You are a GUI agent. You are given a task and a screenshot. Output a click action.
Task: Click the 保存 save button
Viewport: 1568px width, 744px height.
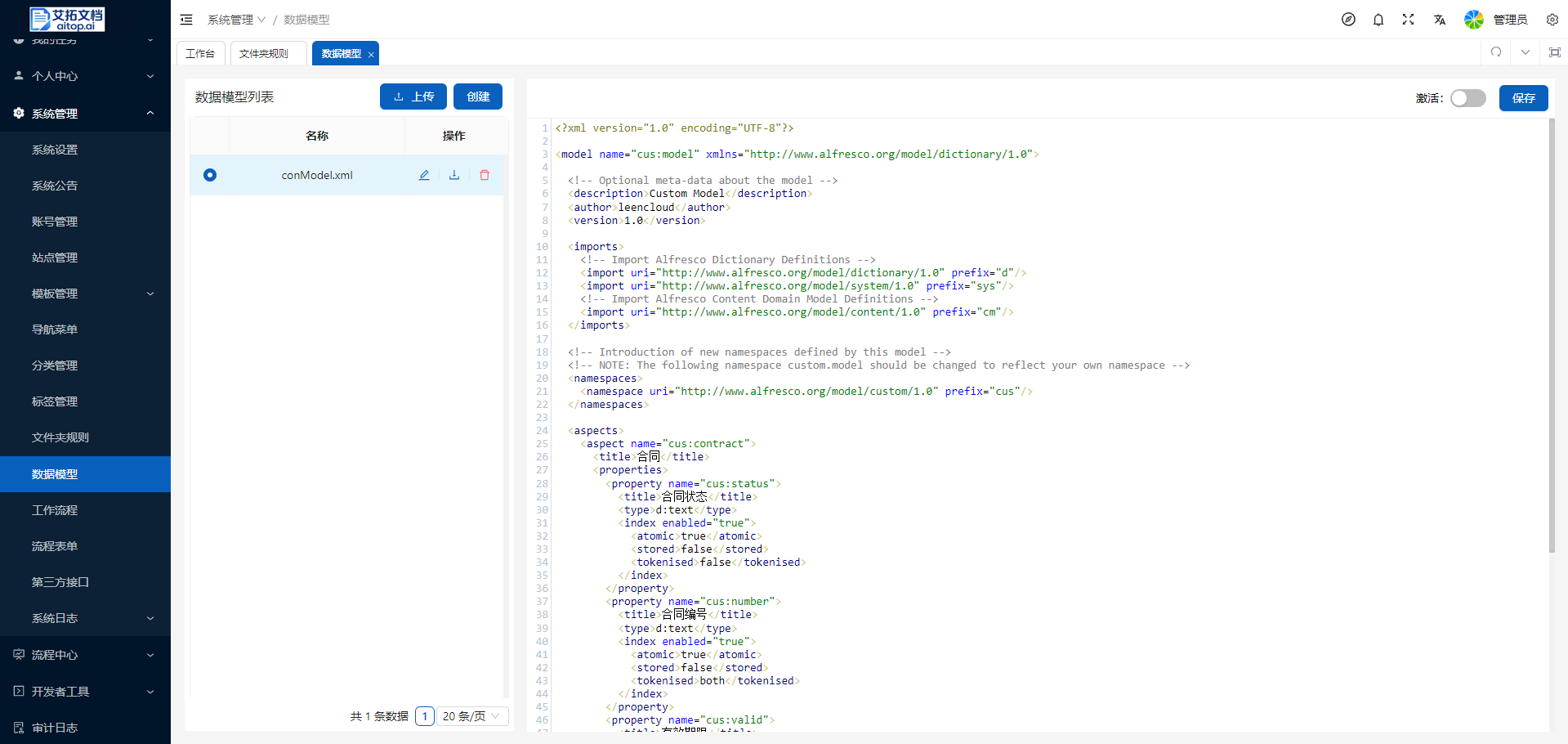1523,98
